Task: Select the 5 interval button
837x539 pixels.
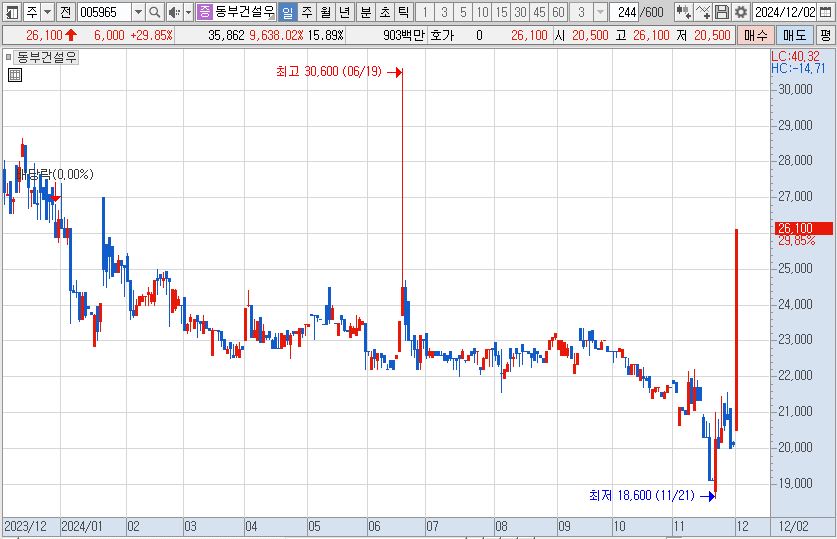Action: [x=463, y=12]
